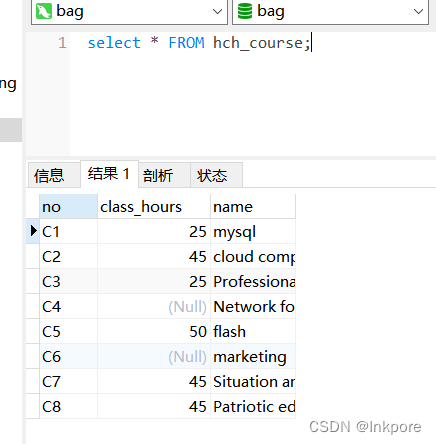The image size is (436, 444).
Task: Select the Professiona name cell
Action: 253,281
